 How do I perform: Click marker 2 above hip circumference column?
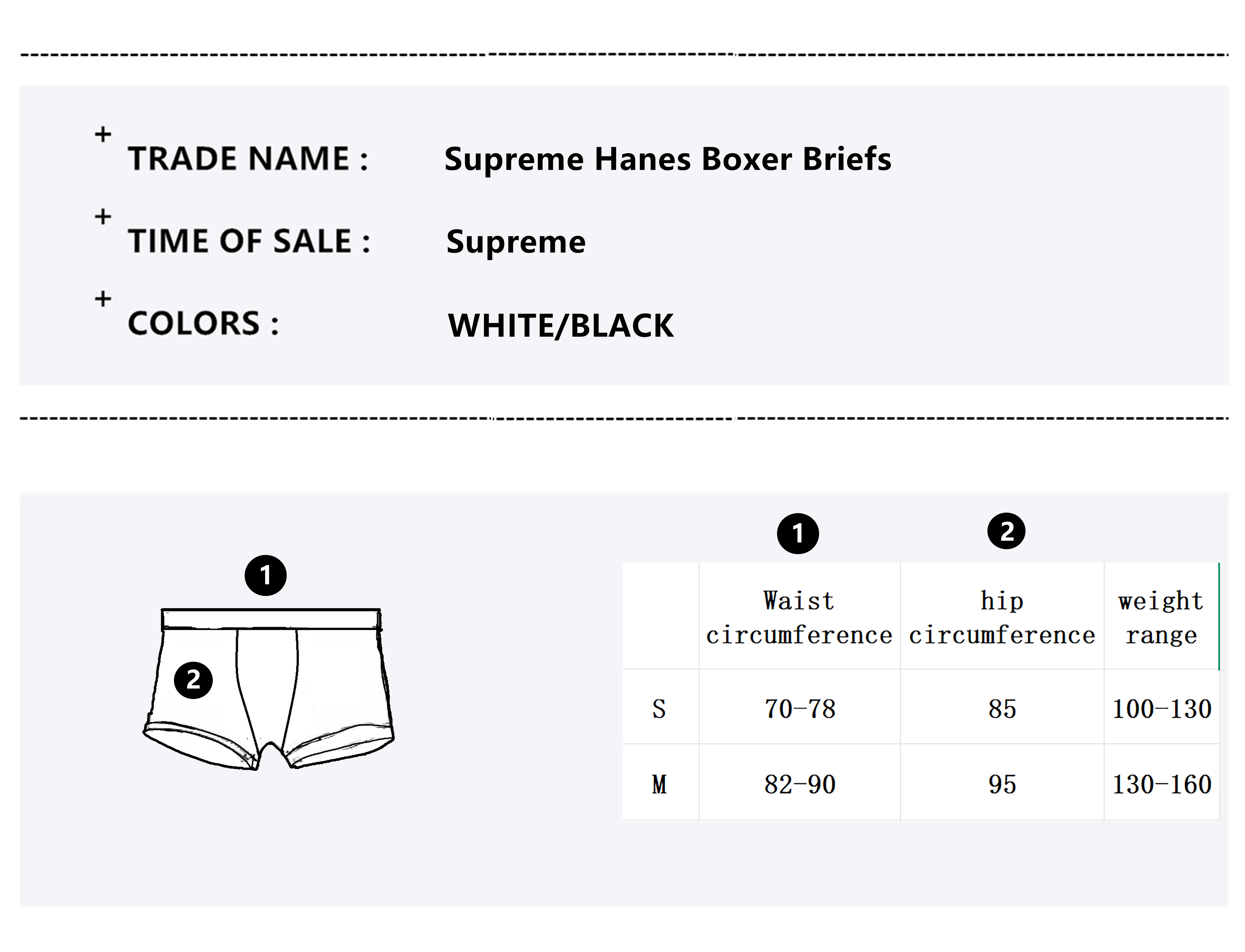click(x=1006, y=531)
